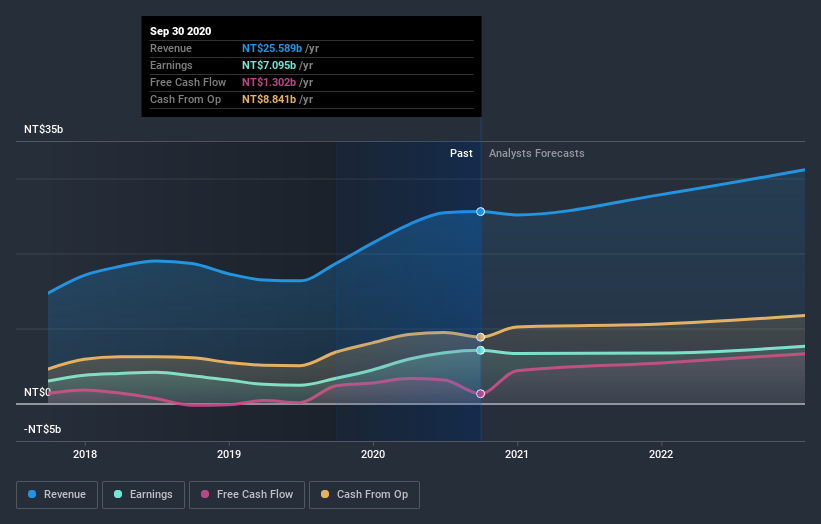This screenshot has height=524, width=821.
Task: Click the teal Earnings data point marker
Action: tap(481, 350)
